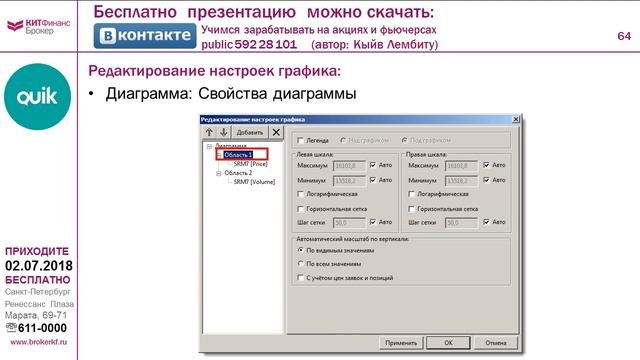The width and height of the screenshot is (640, 360).
Task: Collapse the Диаграмма tree node
Action: 209,146
